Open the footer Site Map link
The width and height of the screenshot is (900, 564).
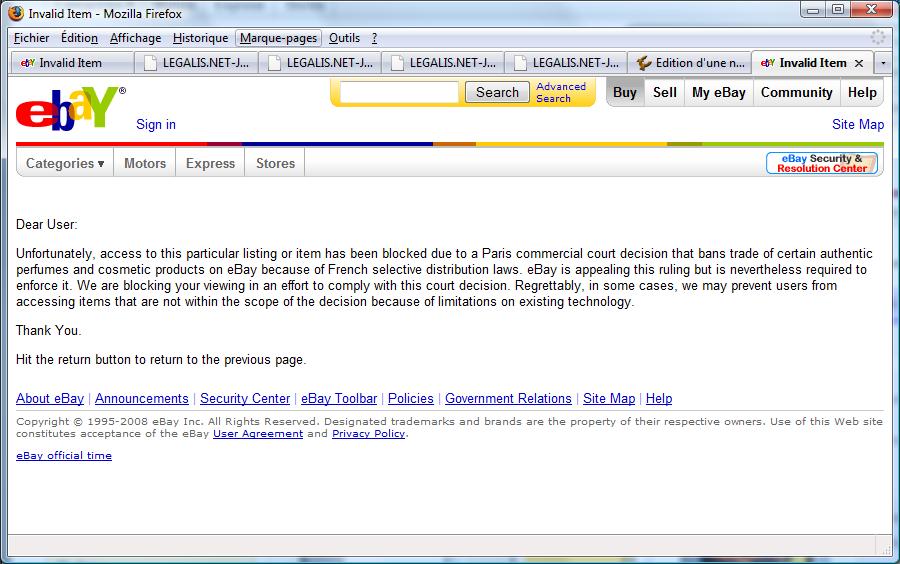609,398
